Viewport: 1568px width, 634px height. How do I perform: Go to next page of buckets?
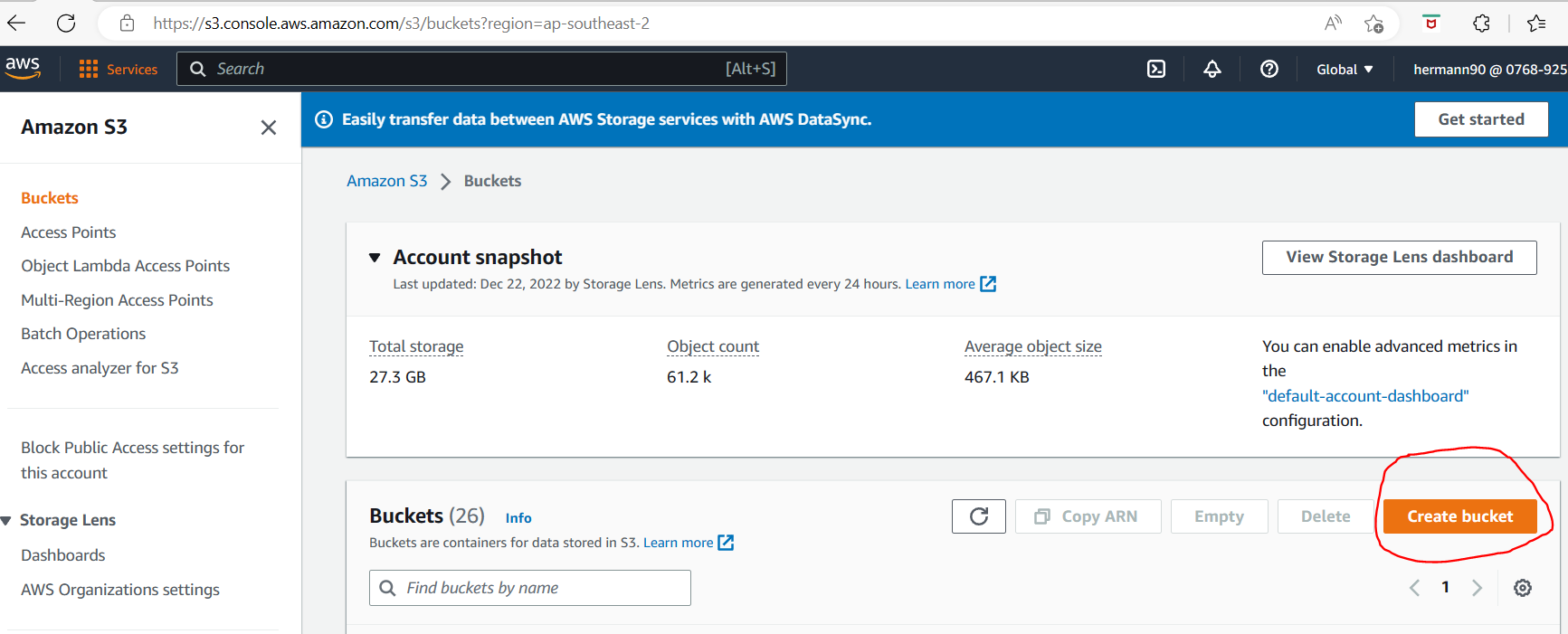(x=1477, y=588)
